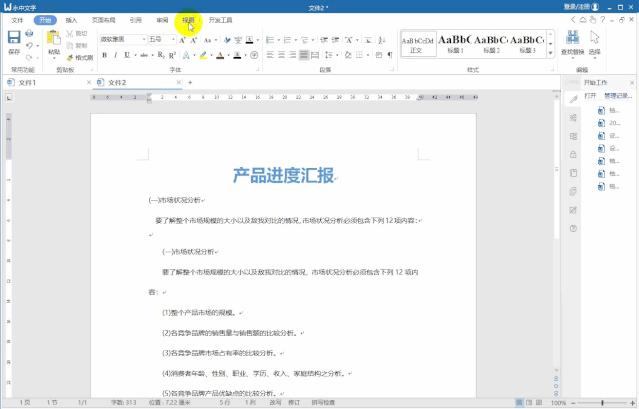This screenshot has height=409, width=639.
Task: Click the decrease indent icon
Action: click(324, 40)
